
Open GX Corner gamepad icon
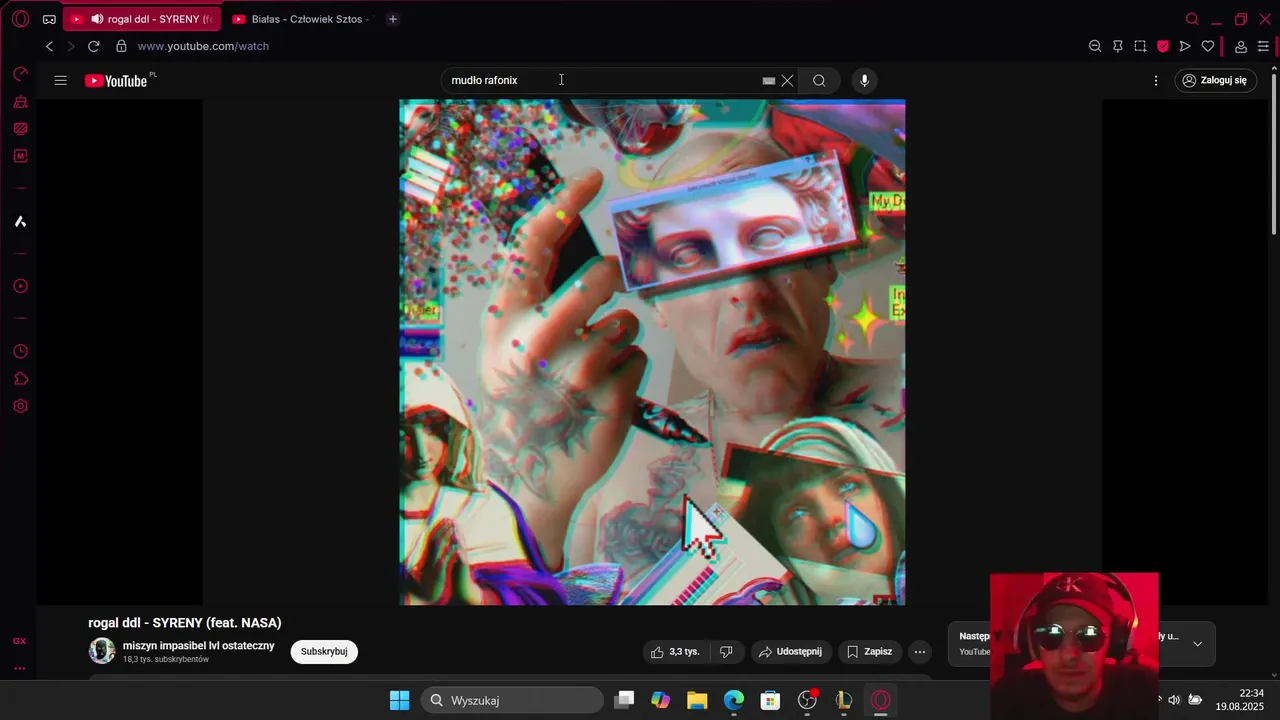49,19
